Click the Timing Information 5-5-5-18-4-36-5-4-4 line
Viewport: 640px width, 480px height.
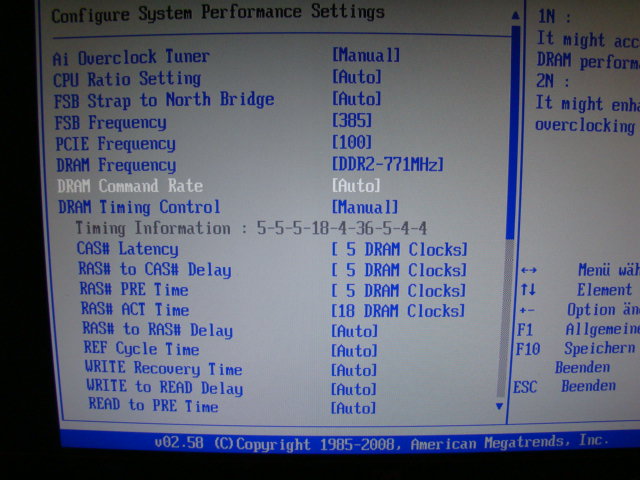click(x=251, y=228)
